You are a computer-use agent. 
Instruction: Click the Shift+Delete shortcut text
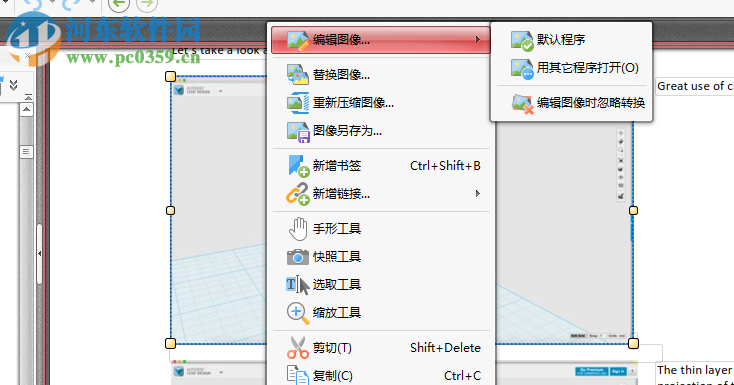[445, 348]
